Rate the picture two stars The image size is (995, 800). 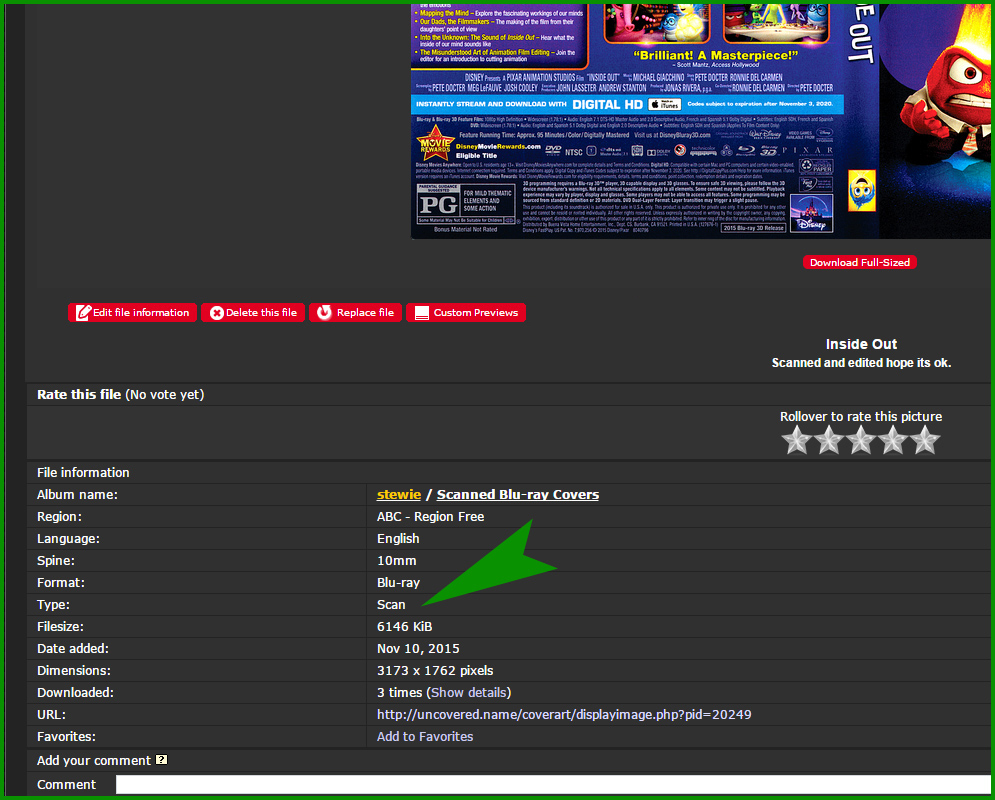tap(828, 440)
